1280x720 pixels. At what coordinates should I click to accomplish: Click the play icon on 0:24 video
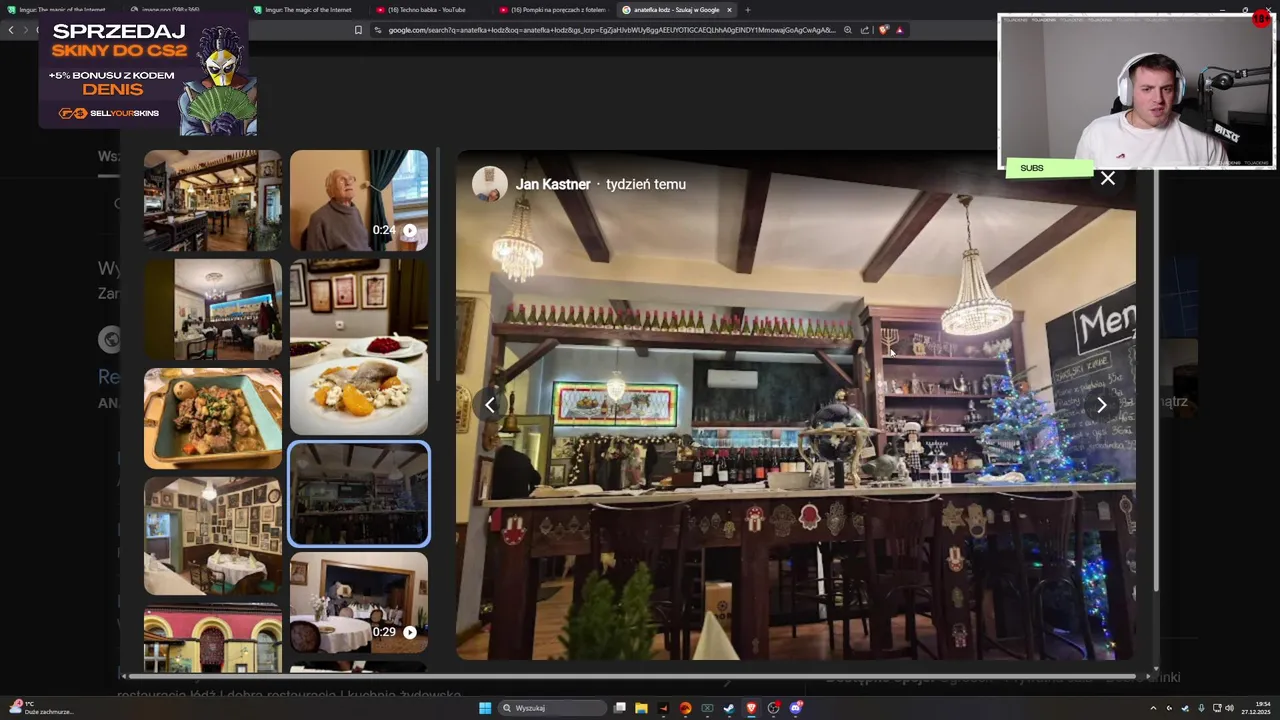(x=410, y=230)
